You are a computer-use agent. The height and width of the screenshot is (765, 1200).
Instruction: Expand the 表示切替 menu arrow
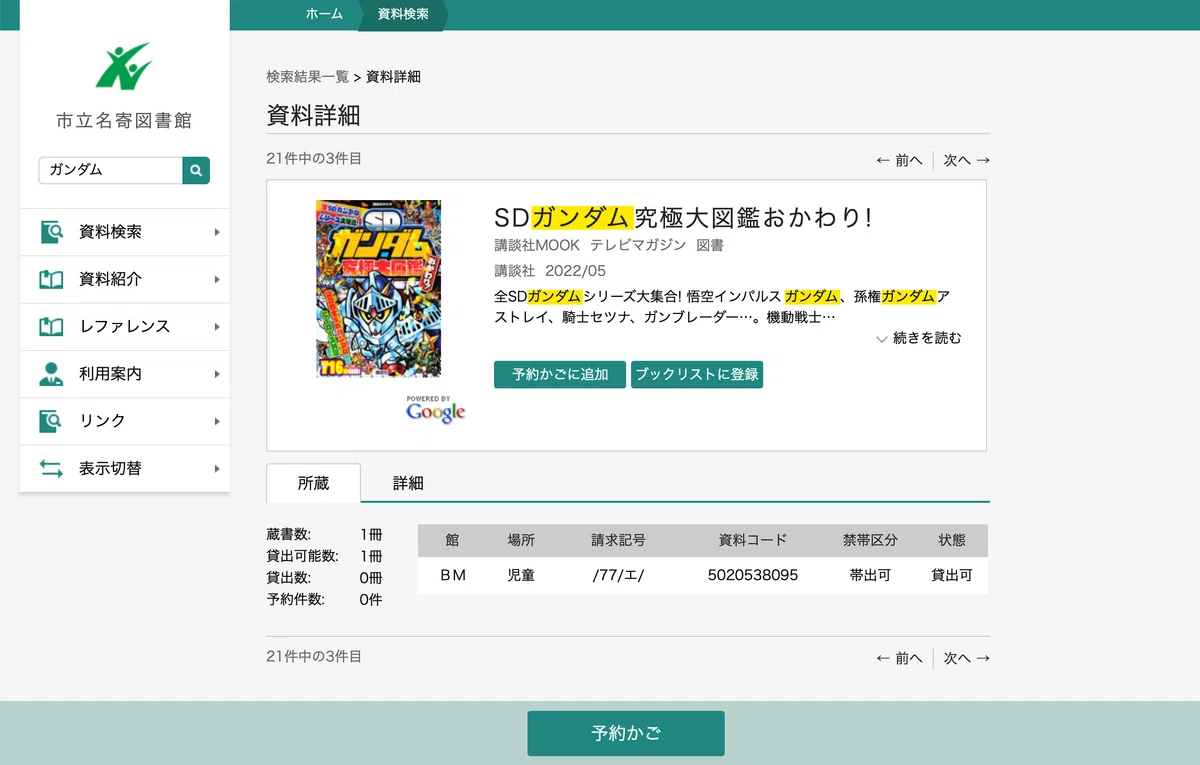tap(217, 468)
